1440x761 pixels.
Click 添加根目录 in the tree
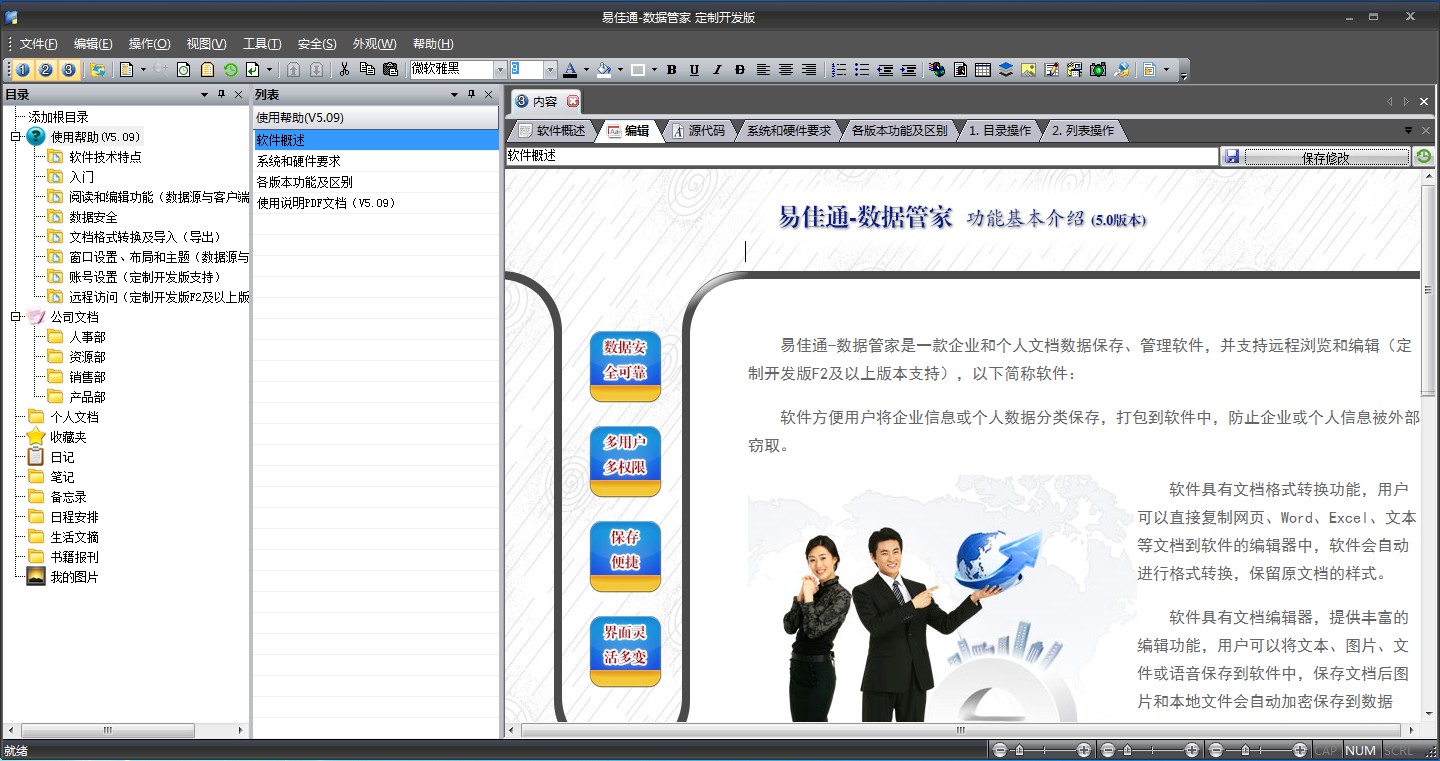(x=58, y=117)
